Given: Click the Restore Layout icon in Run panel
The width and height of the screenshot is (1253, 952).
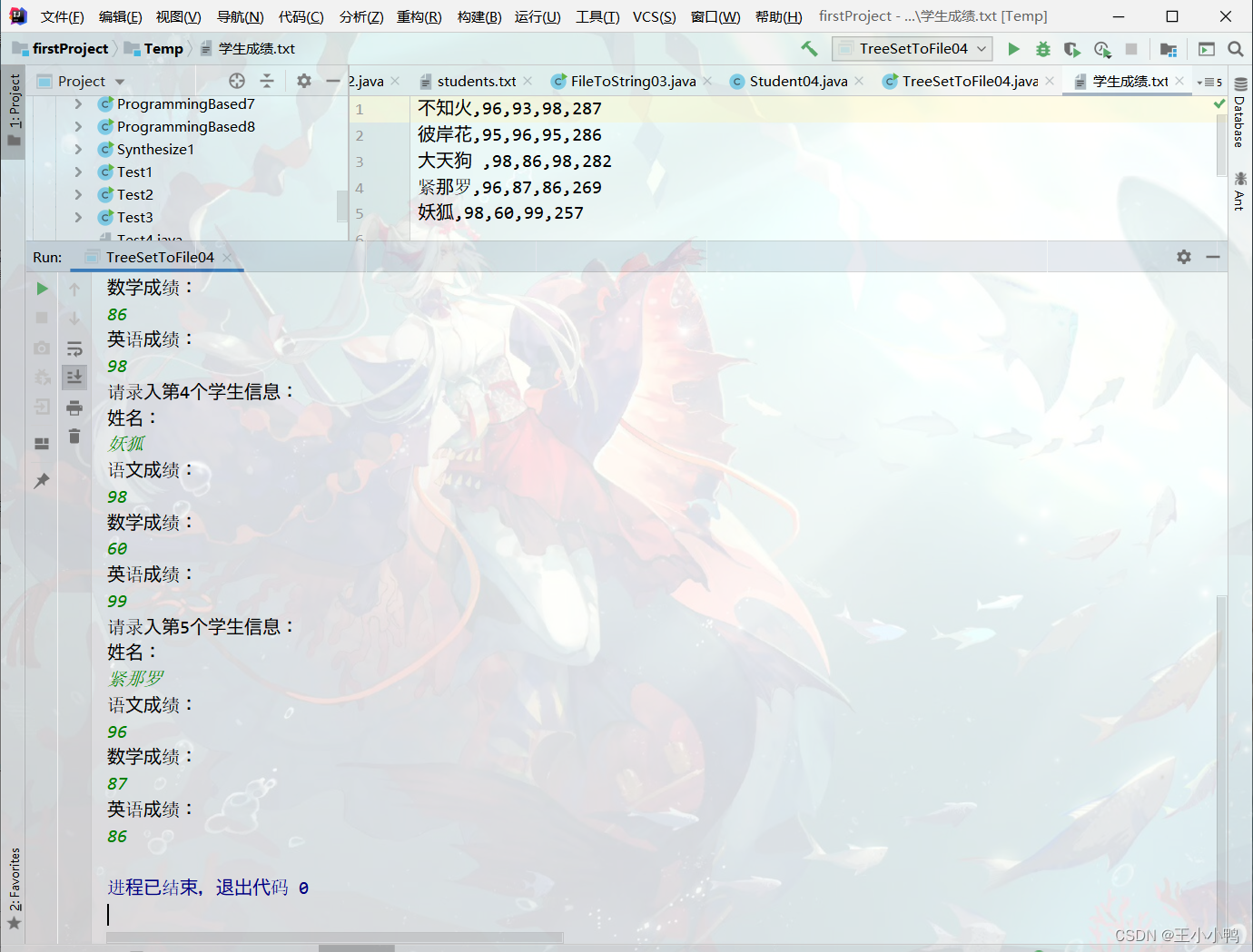Looking at the screenshot, I should coord(42,444).
